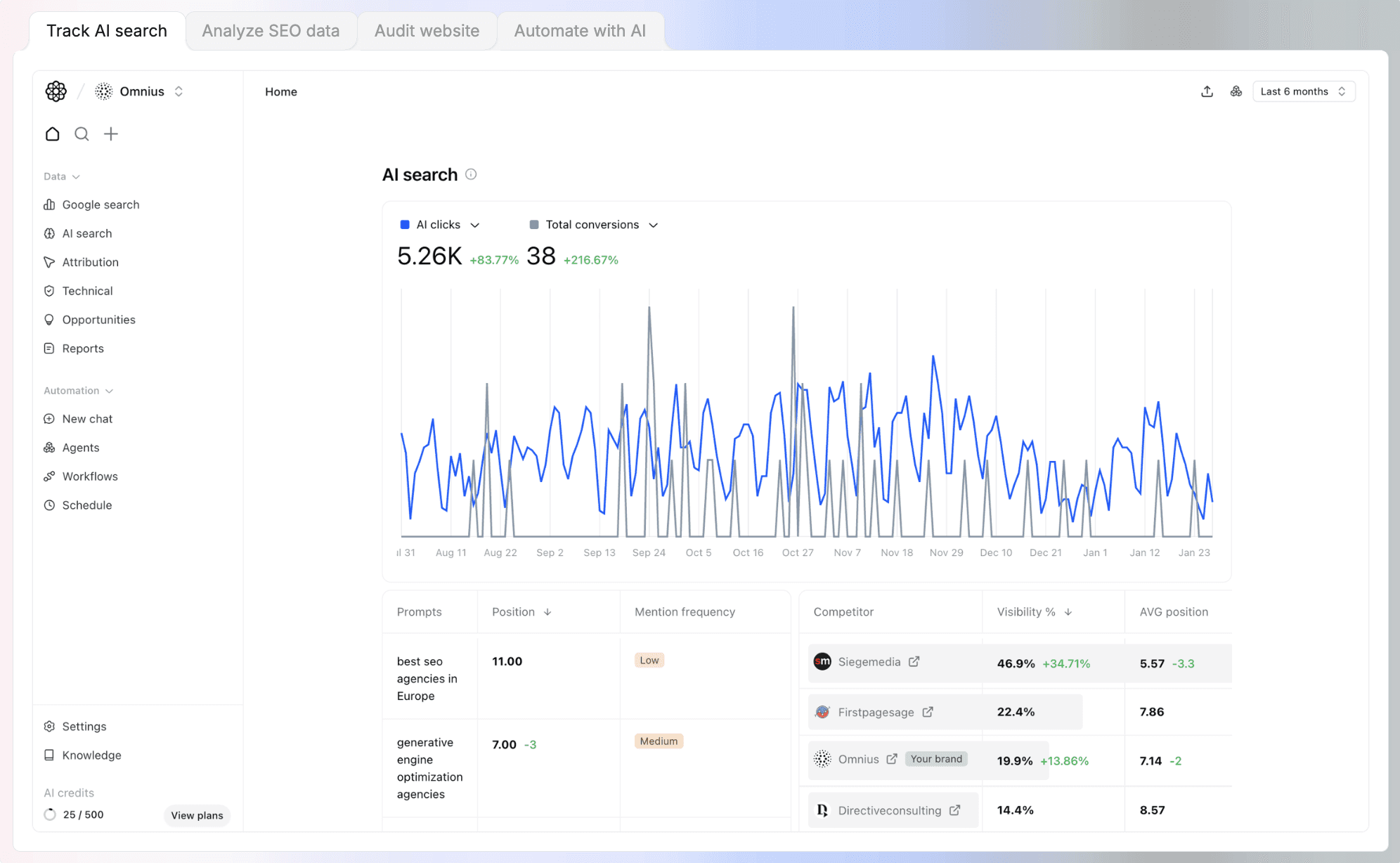Viewport: 1400px width, 863px height.
Task: Switch to Automate with AI tab
Action: point(579,31)
